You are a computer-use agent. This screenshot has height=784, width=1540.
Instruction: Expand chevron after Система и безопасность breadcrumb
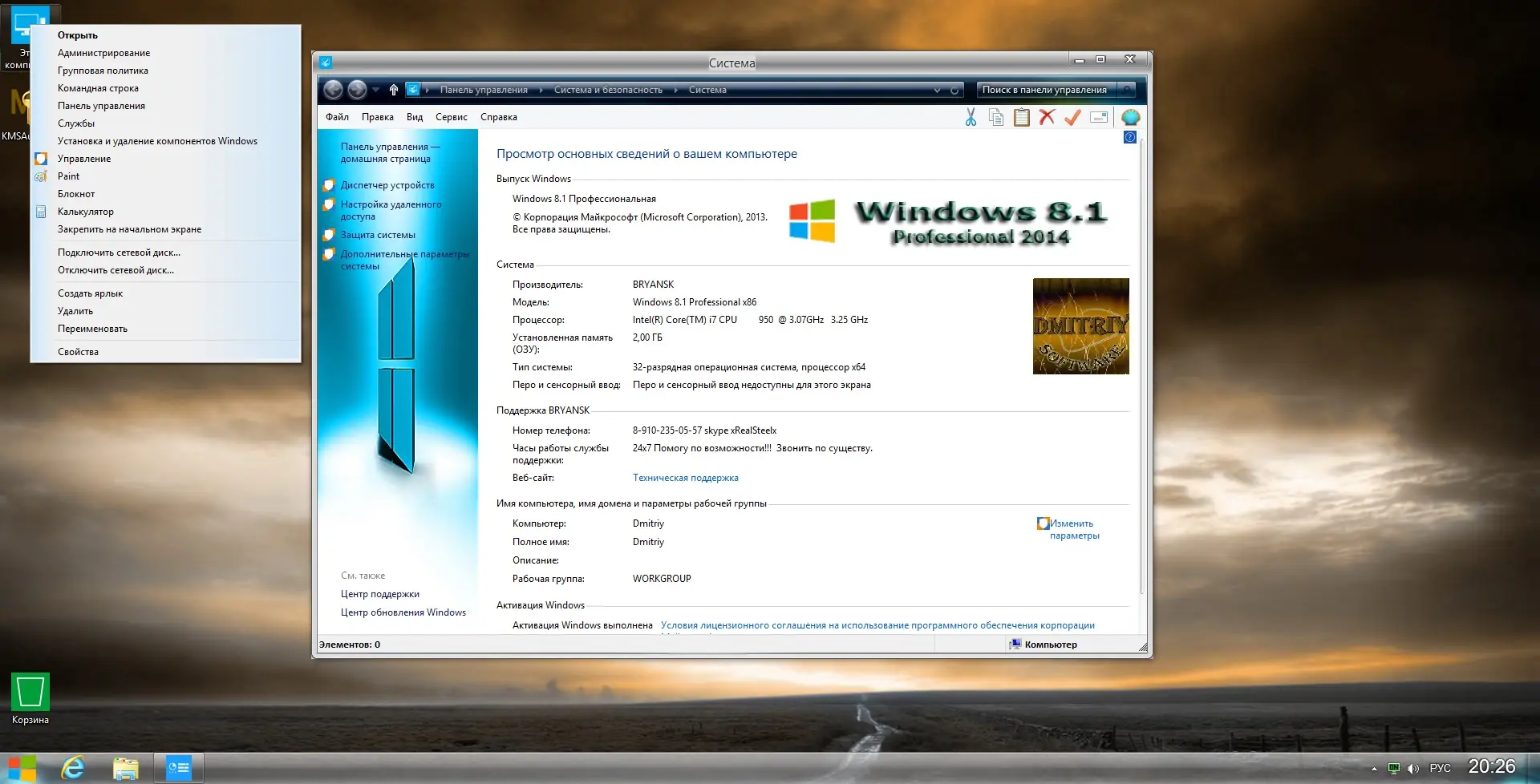676,91
